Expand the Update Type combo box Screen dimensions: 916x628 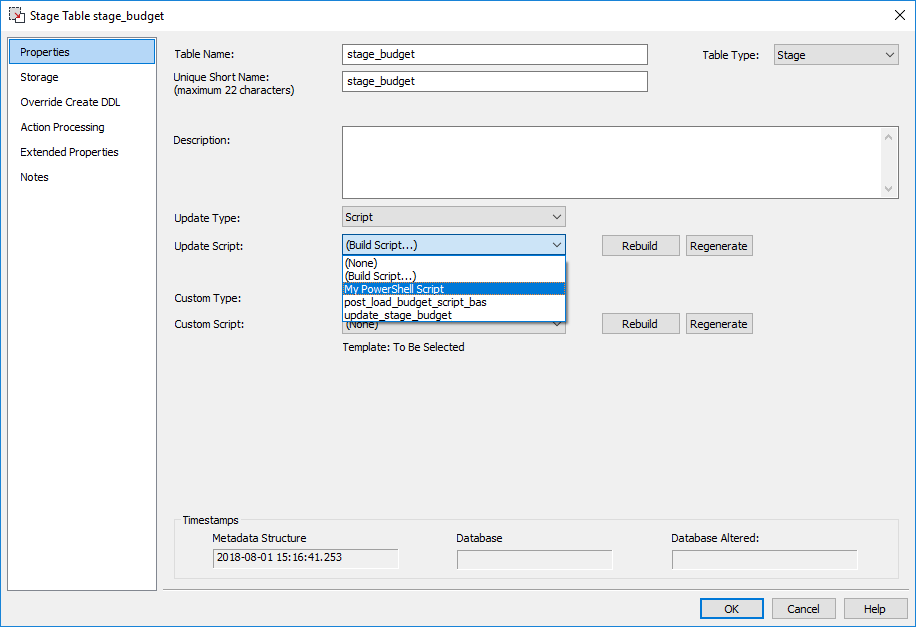(x=556, y=217)
